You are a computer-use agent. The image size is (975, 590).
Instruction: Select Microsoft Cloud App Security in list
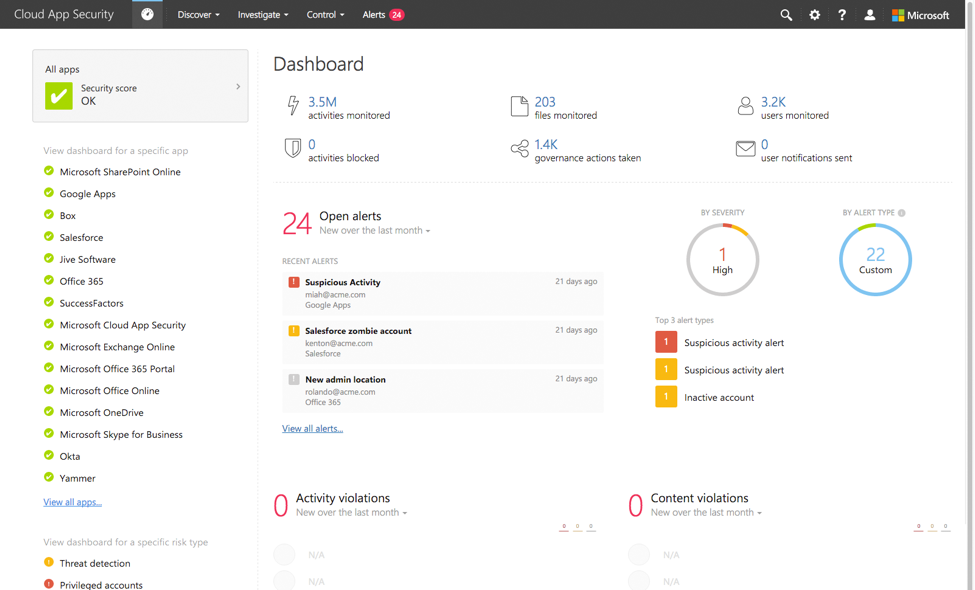tap(122, 325)
